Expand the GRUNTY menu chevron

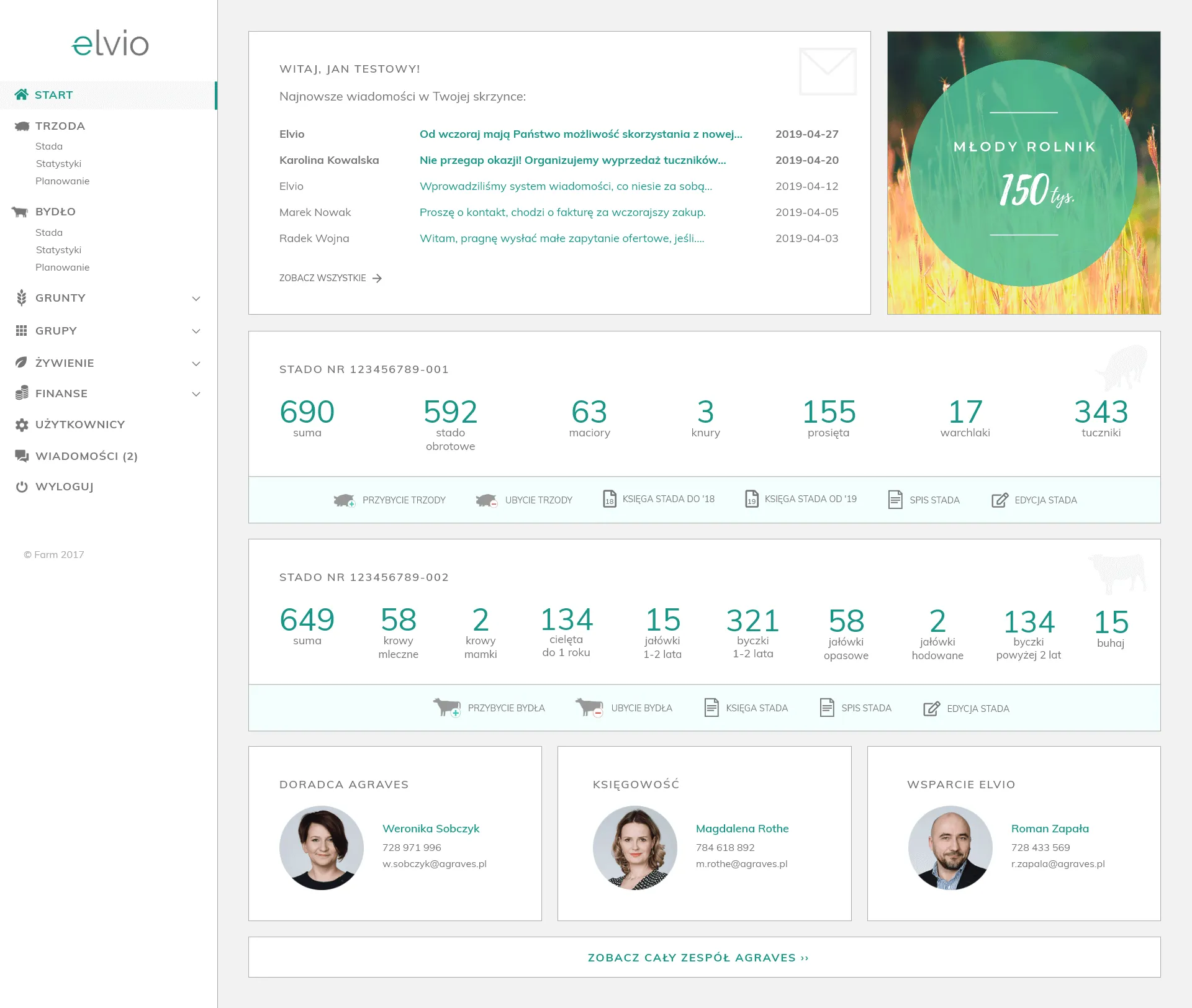(x=196, y=299)
